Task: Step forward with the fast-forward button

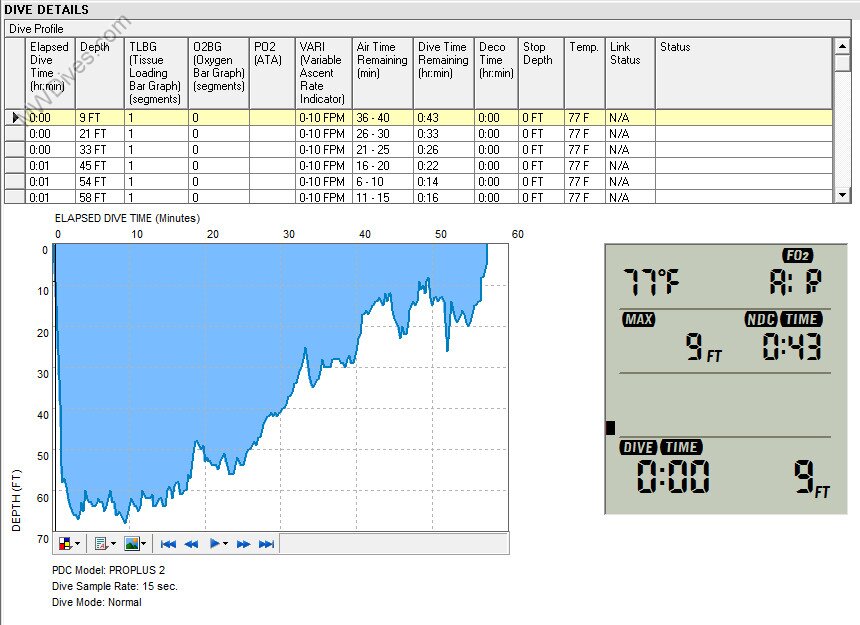Action: [243, 544]
